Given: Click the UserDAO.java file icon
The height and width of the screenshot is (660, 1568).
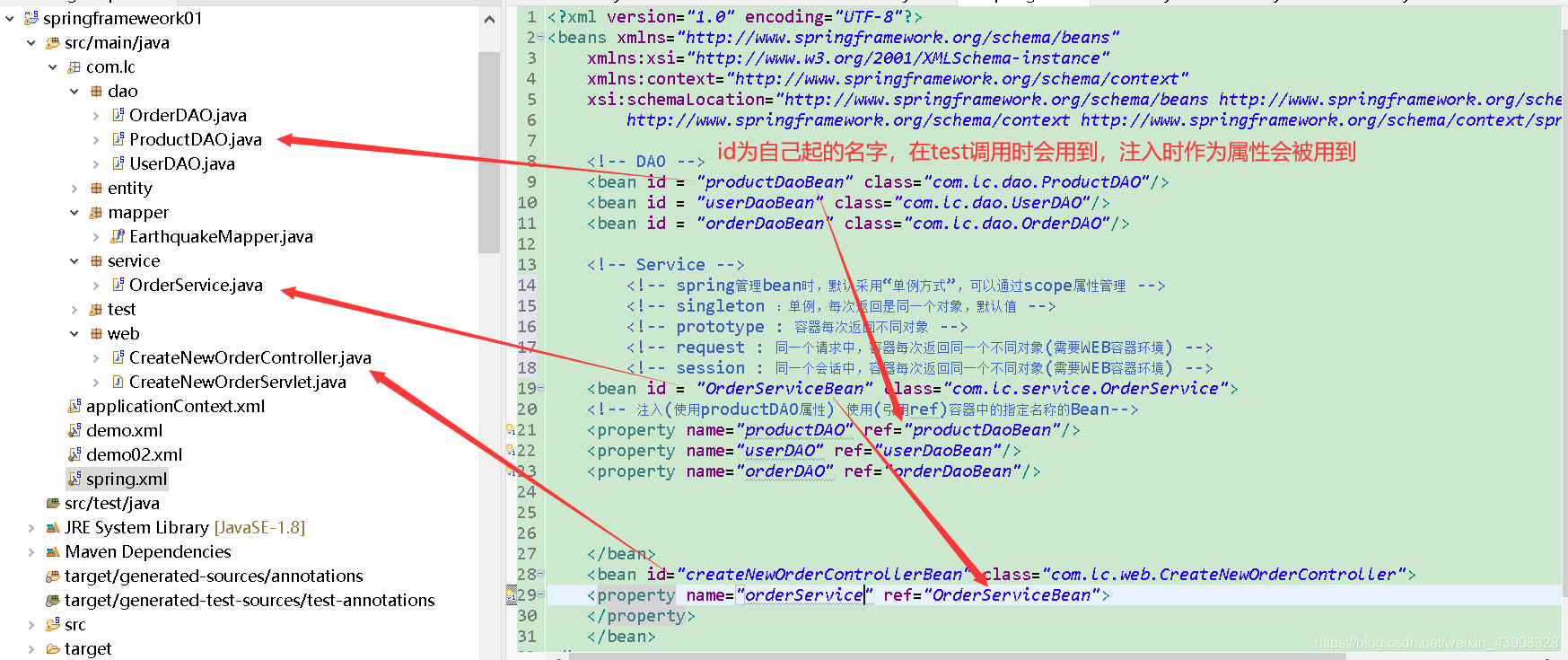Looking at the screenshot, I should pyautogui.click(x=118, y=163).
